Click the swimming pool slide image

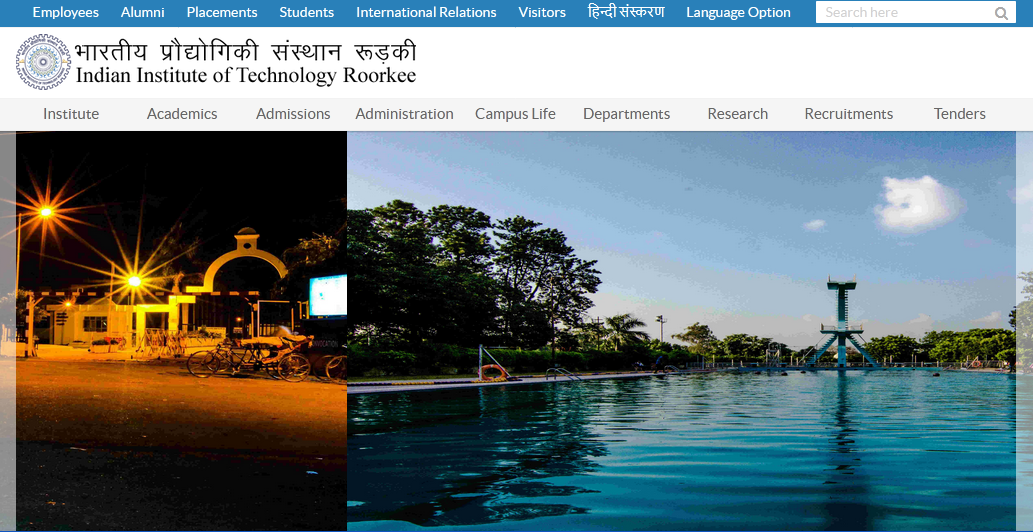tap(681, 331)
